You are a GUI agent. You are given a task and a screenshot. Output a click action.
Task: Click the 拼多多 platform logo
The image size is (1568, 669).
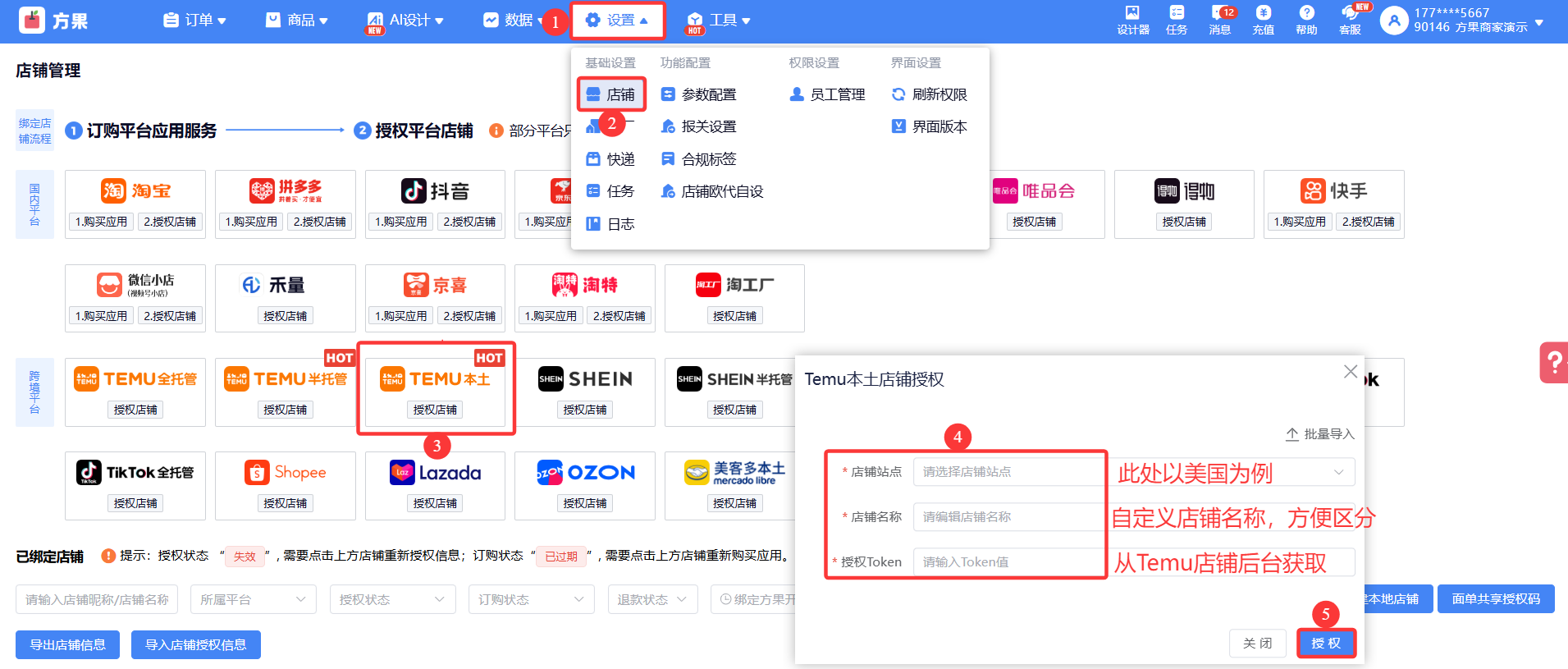point(286,190)
